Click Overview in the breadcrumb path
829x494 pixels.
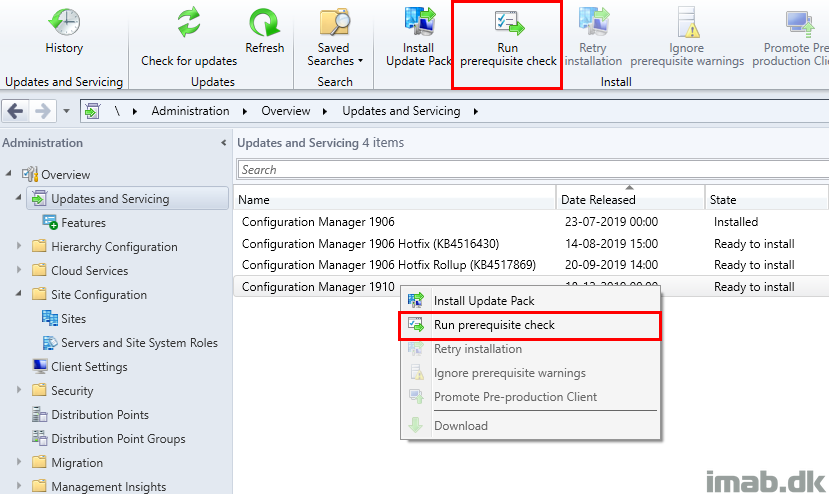pos(285,111)
